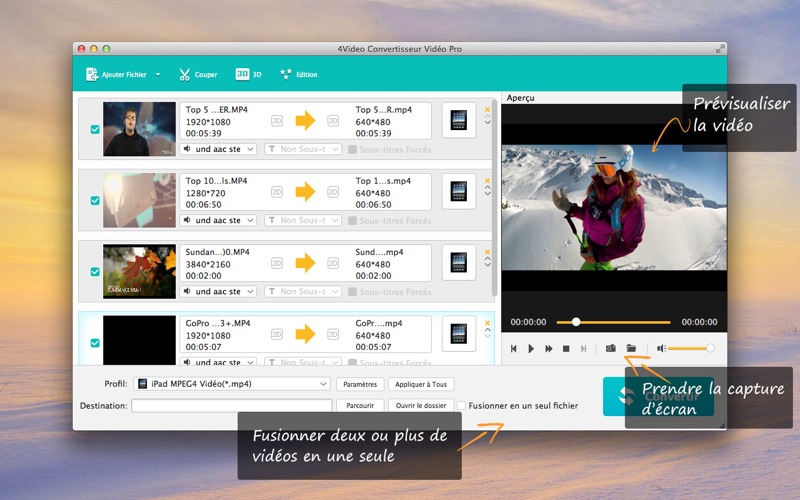This screenshot has width=800, height=500.
Task: Click the Ajouter Fichier add-file icon
Action: click(92, 74)
